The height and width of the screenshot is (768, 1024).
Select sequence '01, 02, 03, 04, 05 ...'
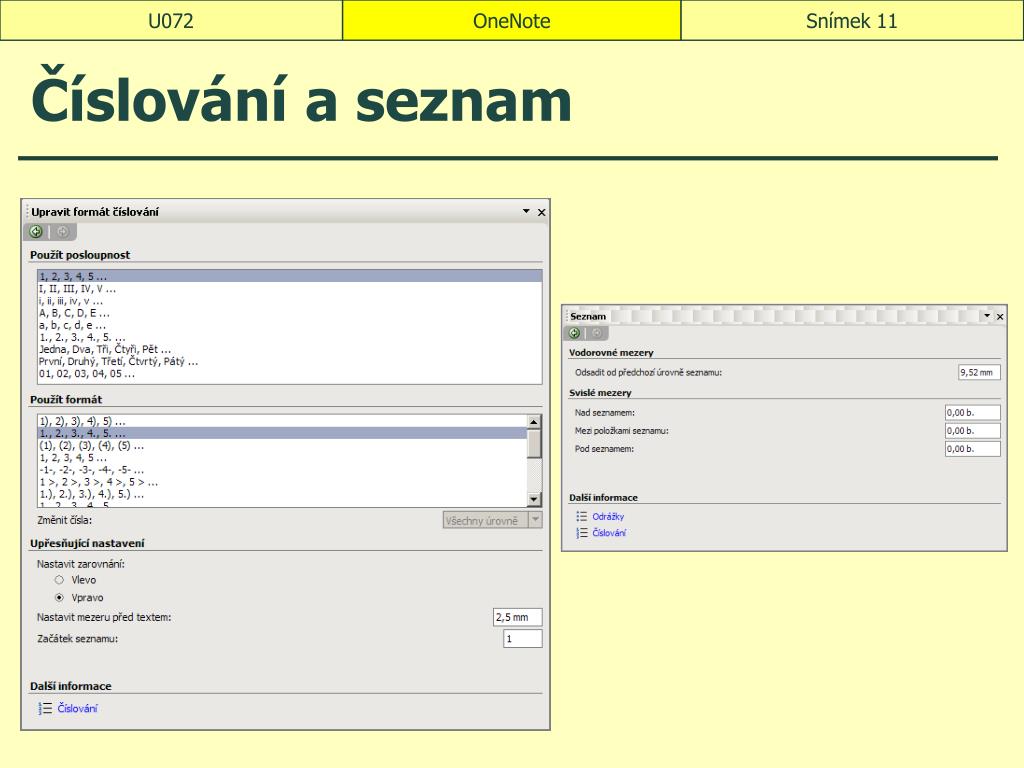pos(290,374)
